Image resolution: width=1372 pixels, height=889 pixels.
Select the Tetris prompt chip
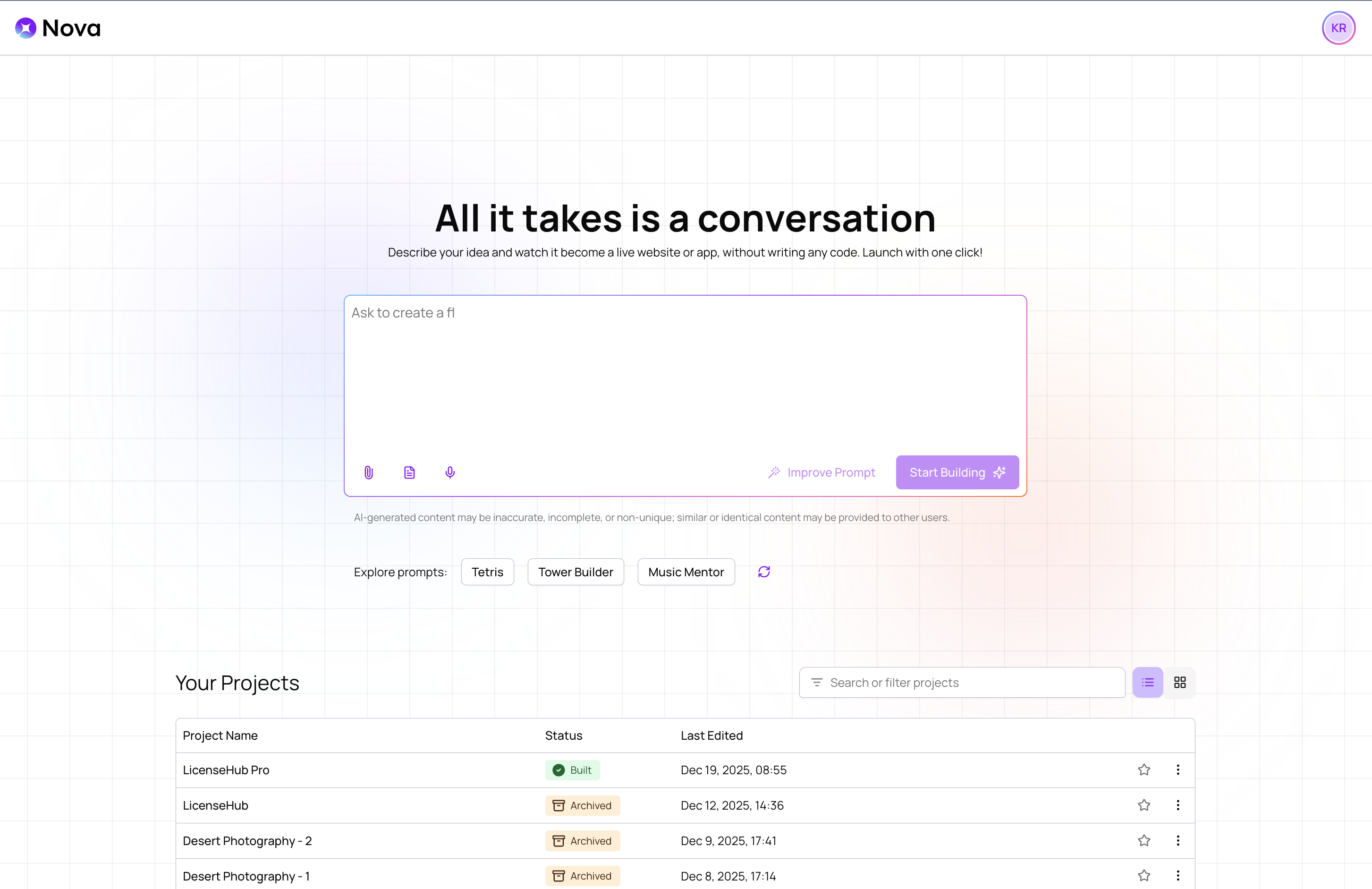tap(487, 572)
